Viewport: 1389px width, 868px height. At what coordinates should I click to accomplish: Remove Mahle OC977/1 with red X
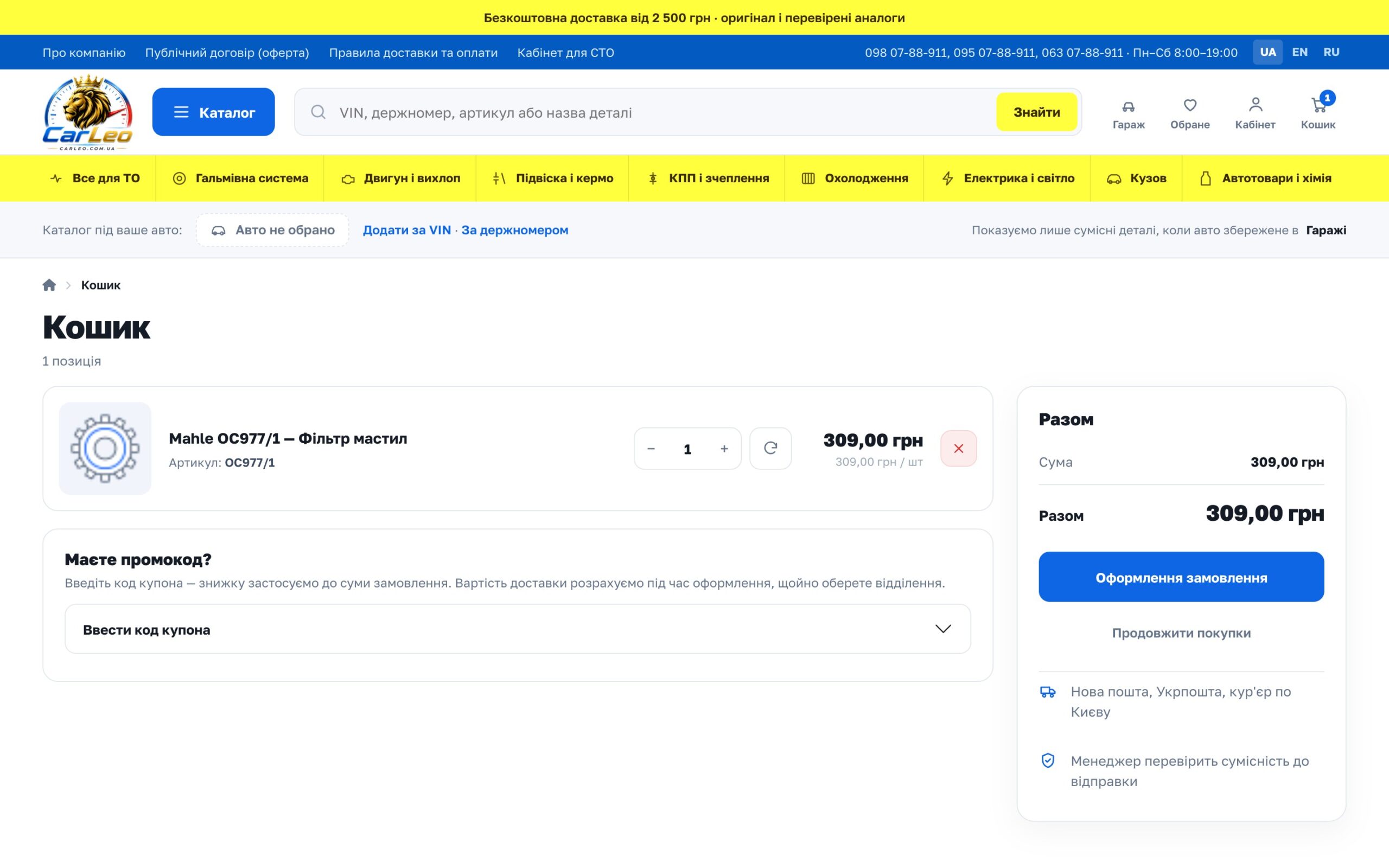pos(958,448)
